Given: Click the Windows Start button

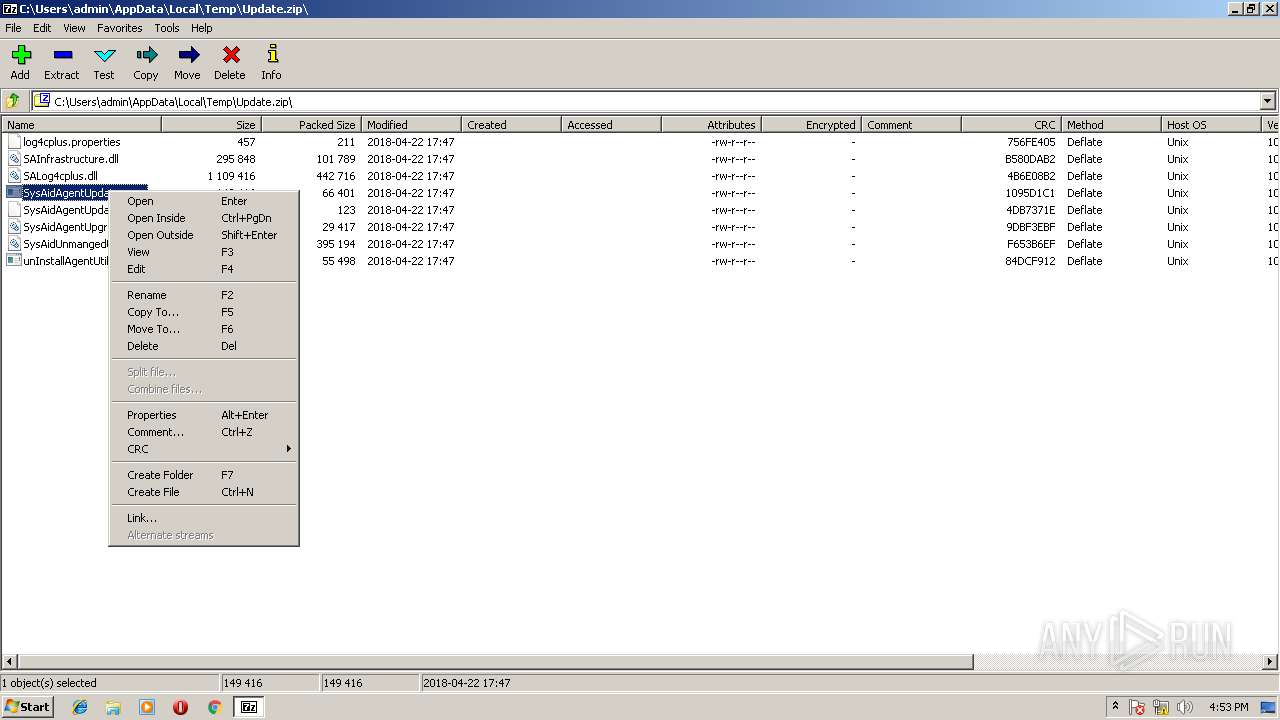Looking at the screenshot, I should tap(27, 707).
